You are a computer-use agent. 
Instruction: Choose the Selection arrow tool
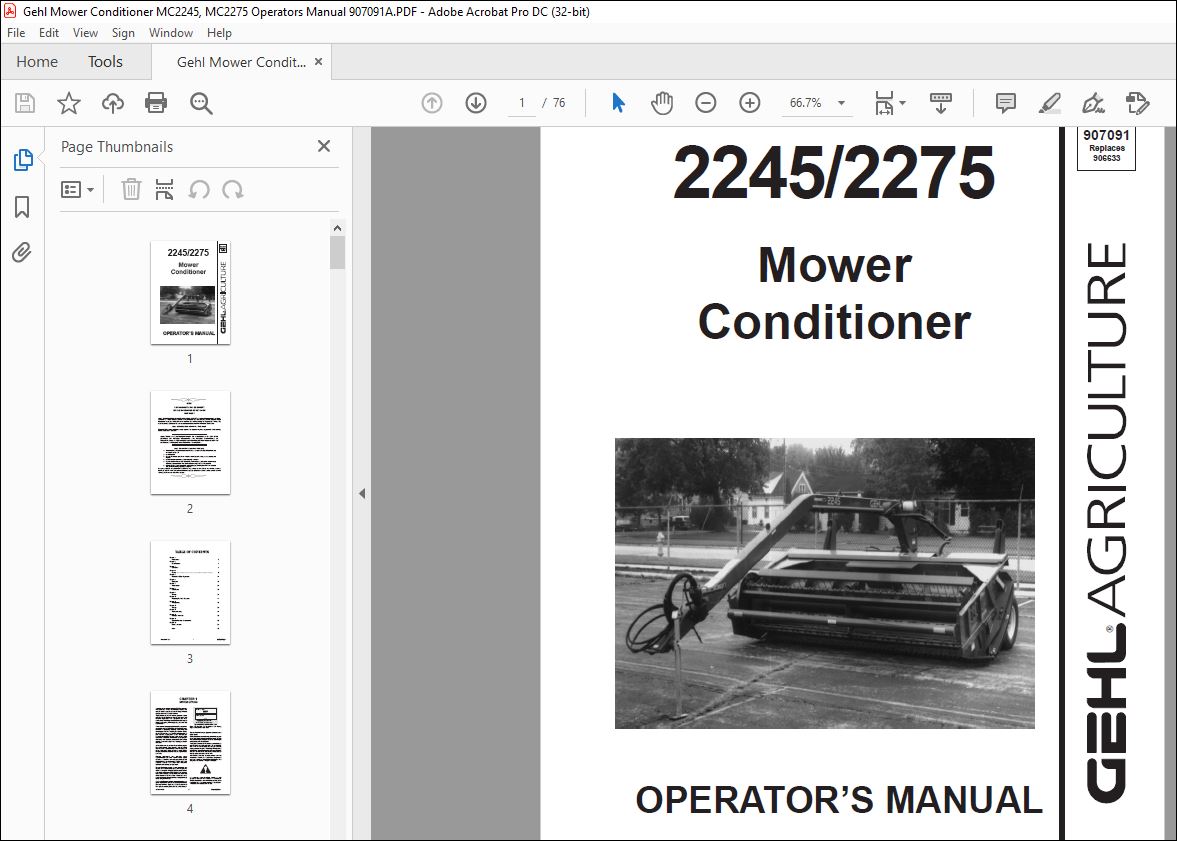point(619,103)
